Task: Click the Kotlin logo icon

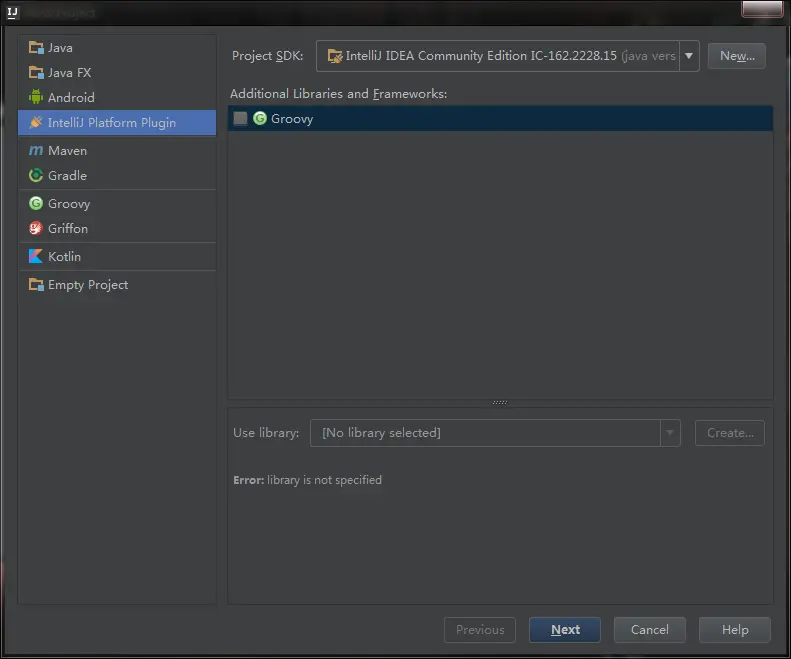Action: 36,256
